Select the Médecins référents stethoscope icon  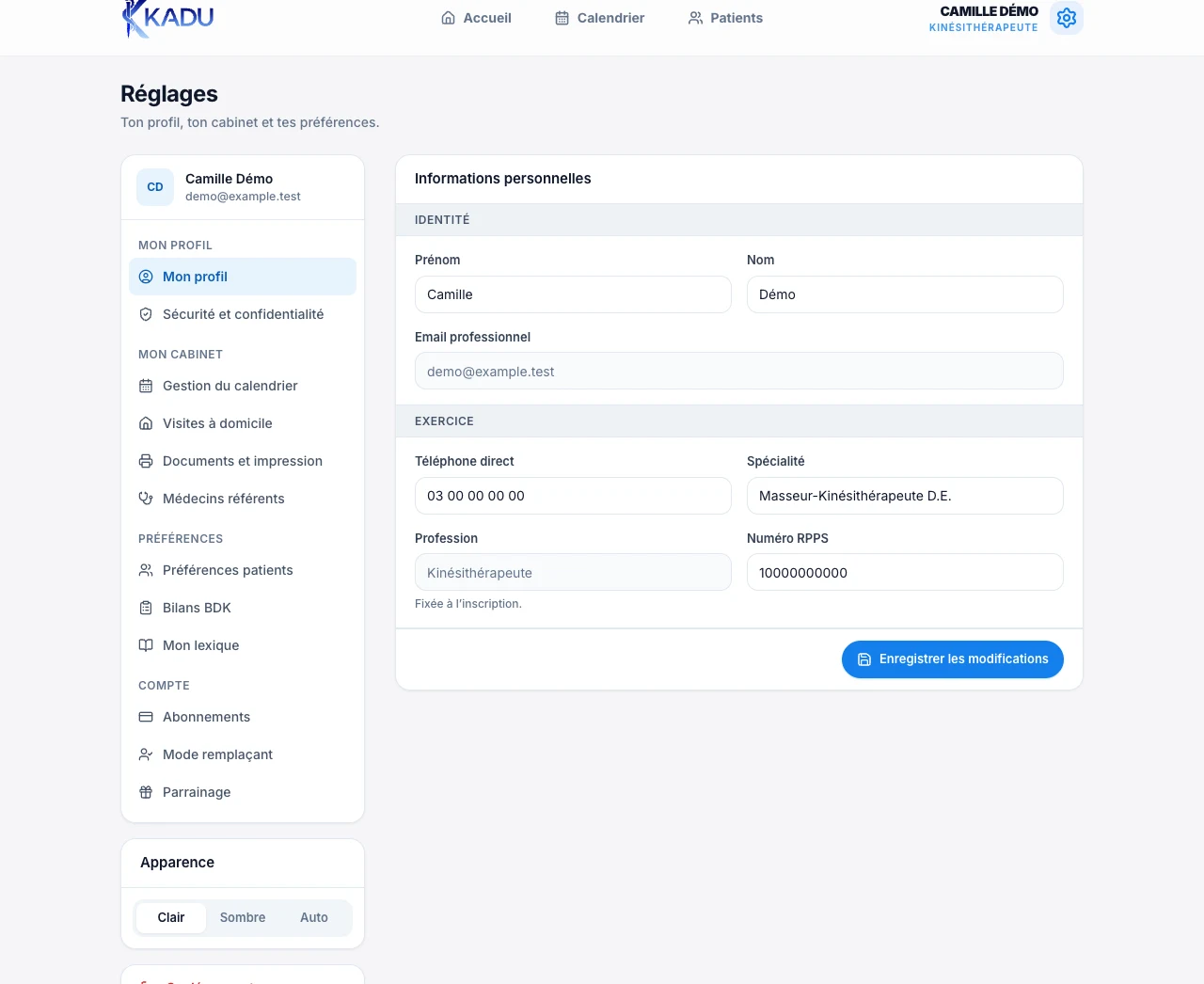coord(146,499)
